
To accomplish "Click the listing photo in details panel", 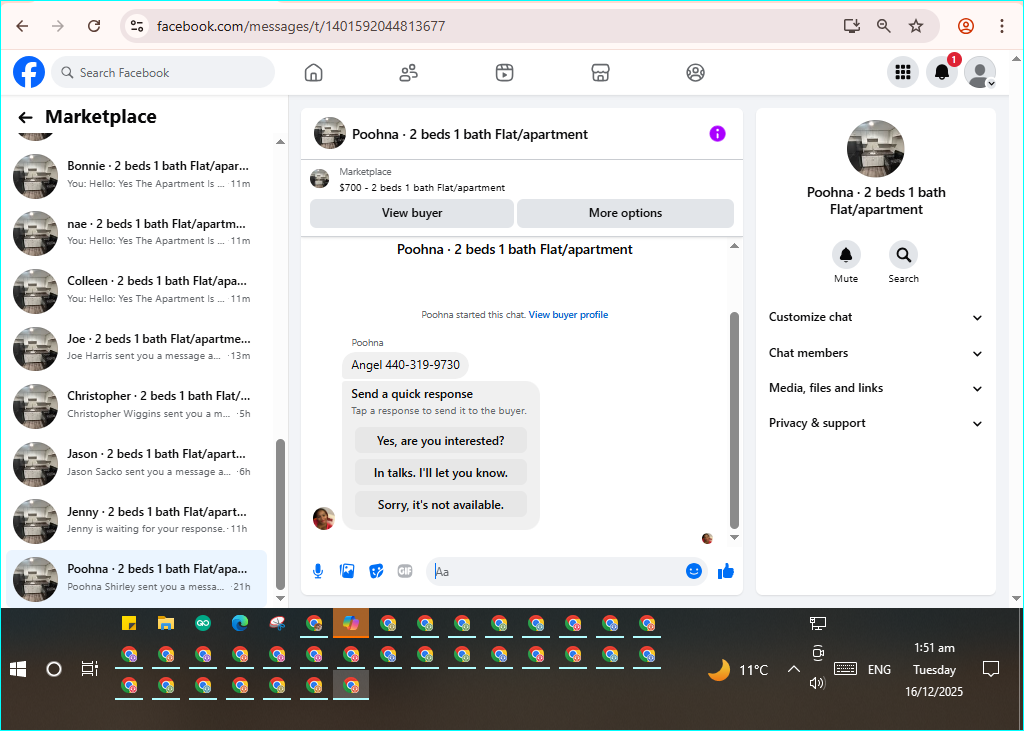I will 875,148.
